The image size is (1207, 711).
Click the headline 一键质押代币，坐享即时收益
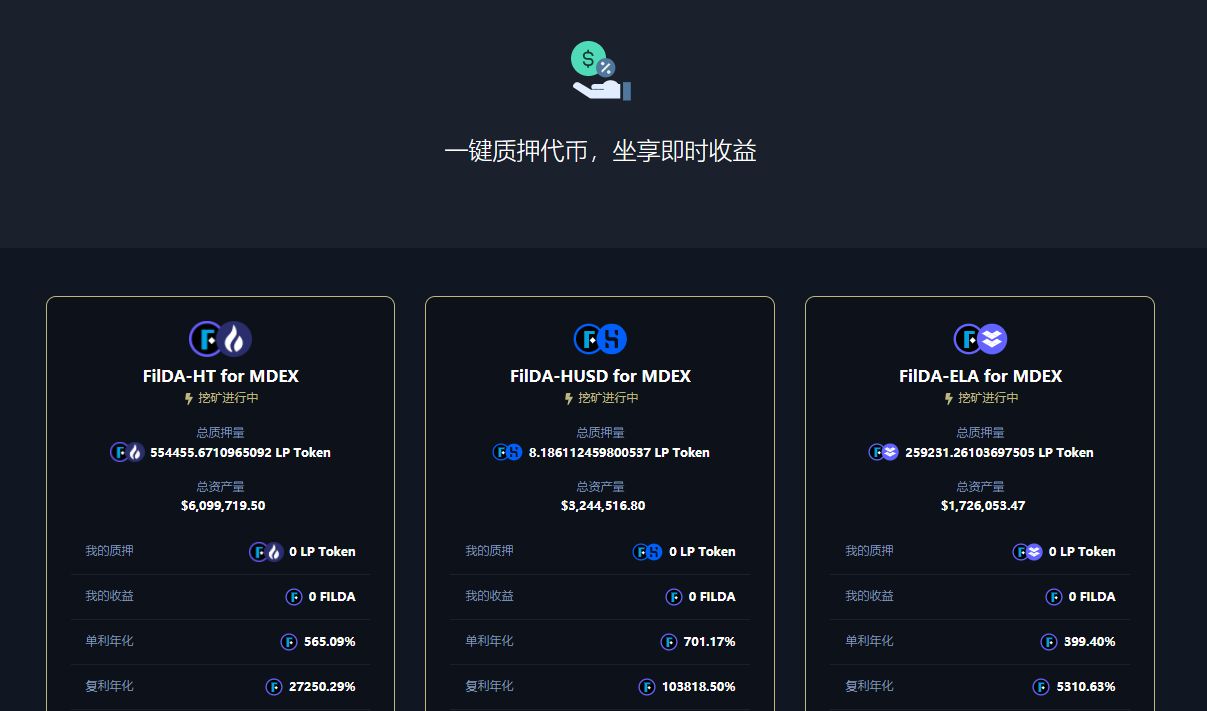tap(600, 151)
